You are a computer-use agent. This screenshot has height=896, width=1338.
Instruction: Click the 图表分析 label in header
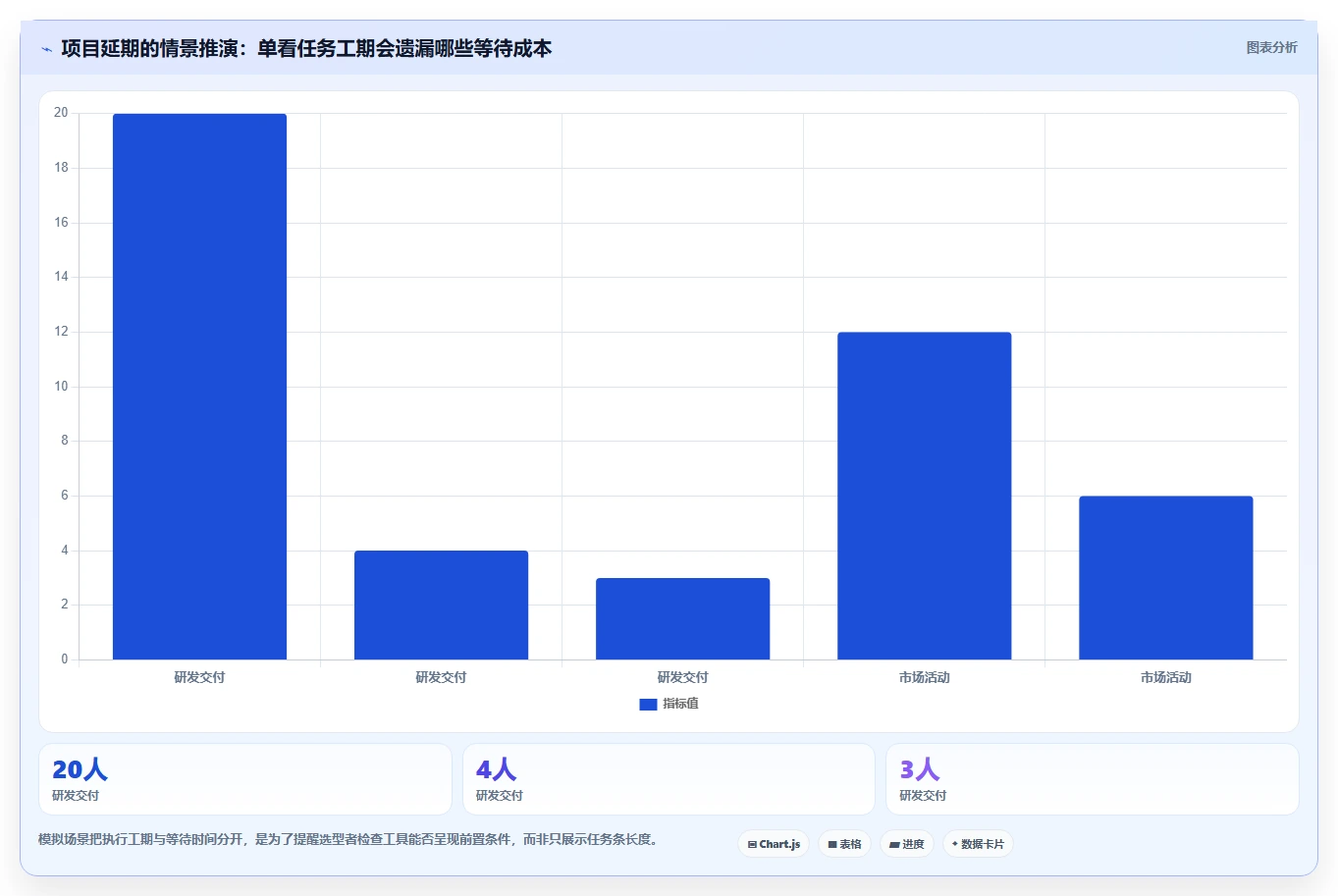click(1271, 47)
